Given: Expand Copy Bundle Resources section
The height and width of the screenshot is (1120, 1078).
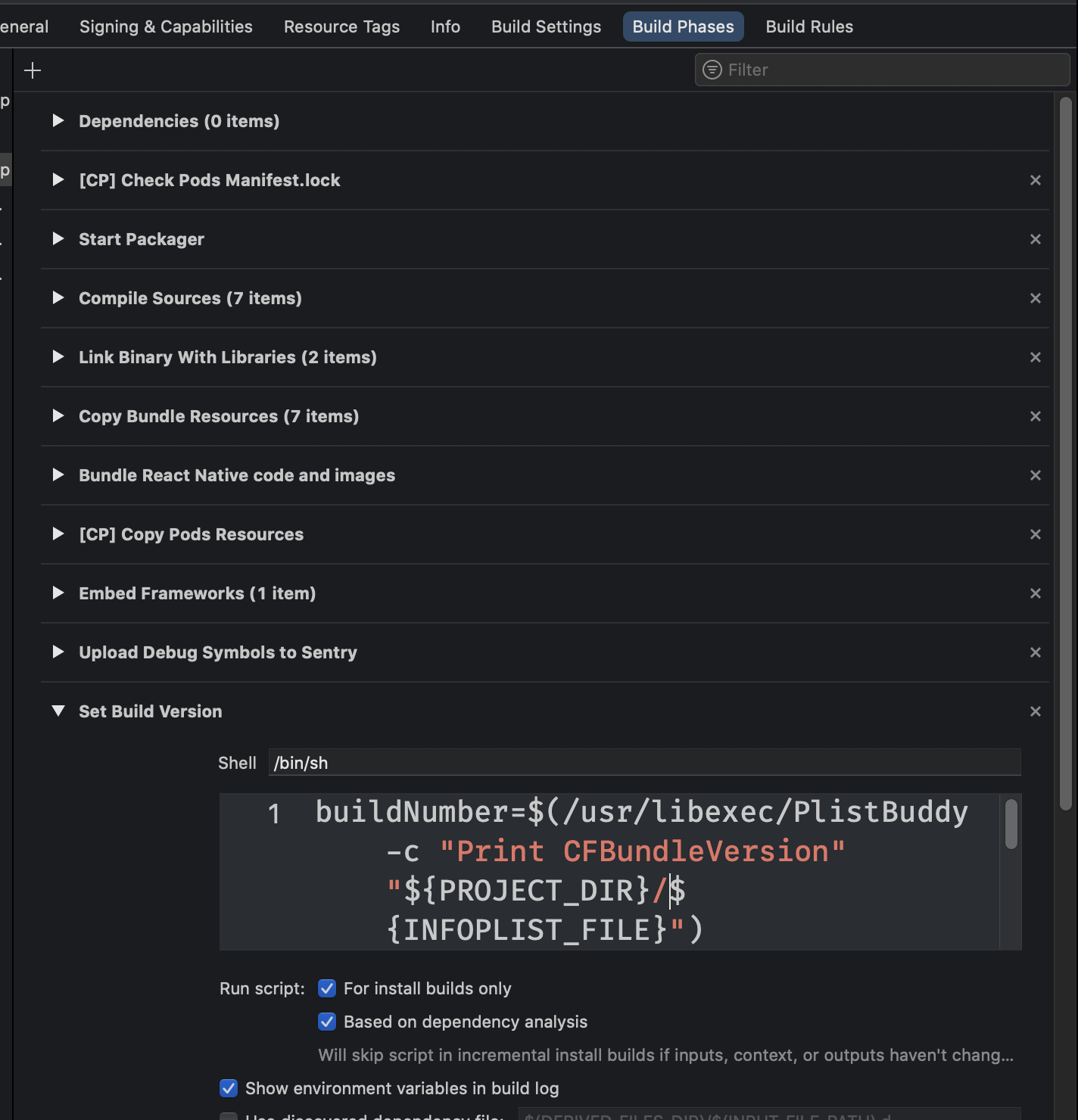Looking at the screenshot, I should [x=58, y=415].
